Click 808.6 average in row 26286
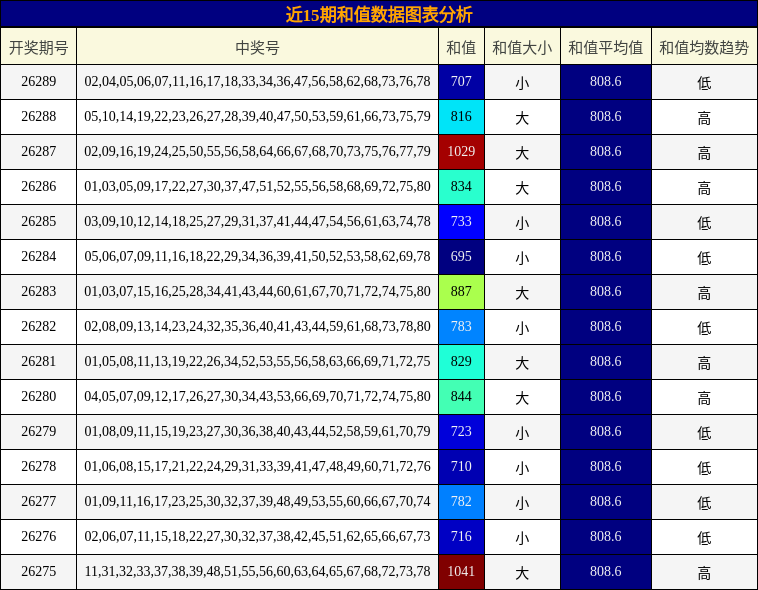Screen dimensions: 758x590 (606, 187)
